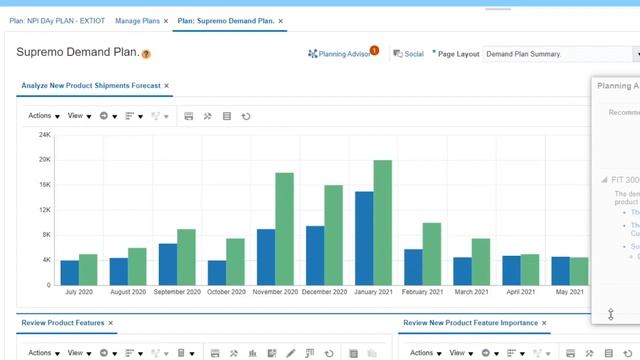Collapse the FIT 300 expander in Planning Advisor panel
The image size is (640, 360).
pyautogui.click(x=604, y=180)
